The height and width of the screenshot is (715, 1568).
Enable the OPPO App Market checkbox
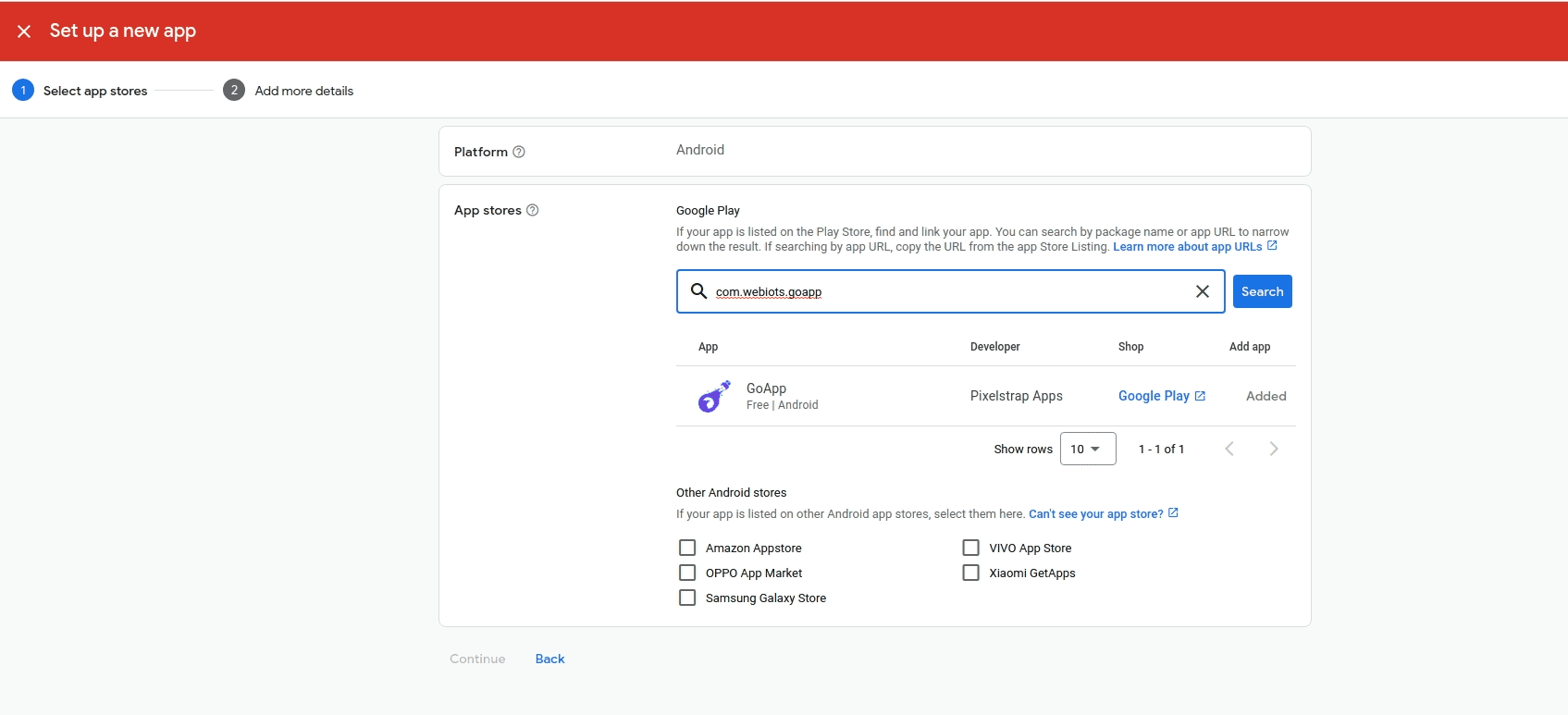[x=687, y=573]
